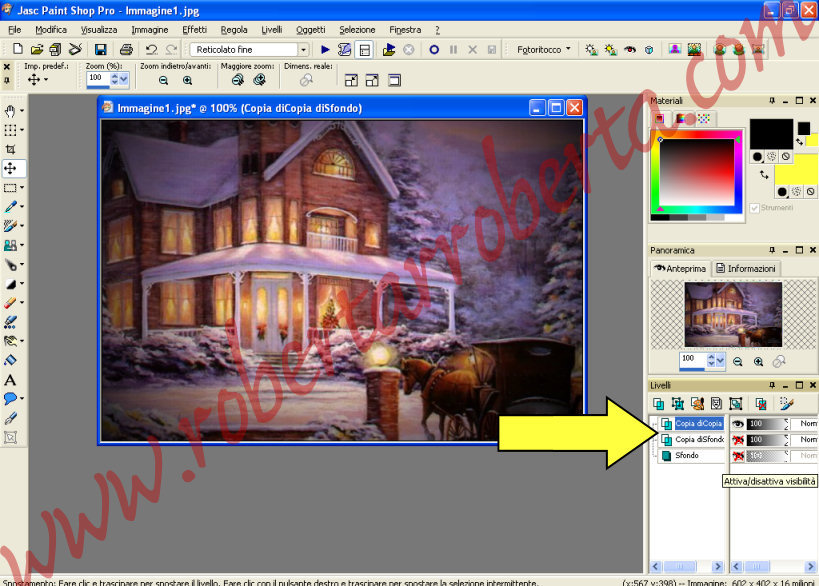
Task: Click the Zoom percent input field
Action: tap(99, 78)
